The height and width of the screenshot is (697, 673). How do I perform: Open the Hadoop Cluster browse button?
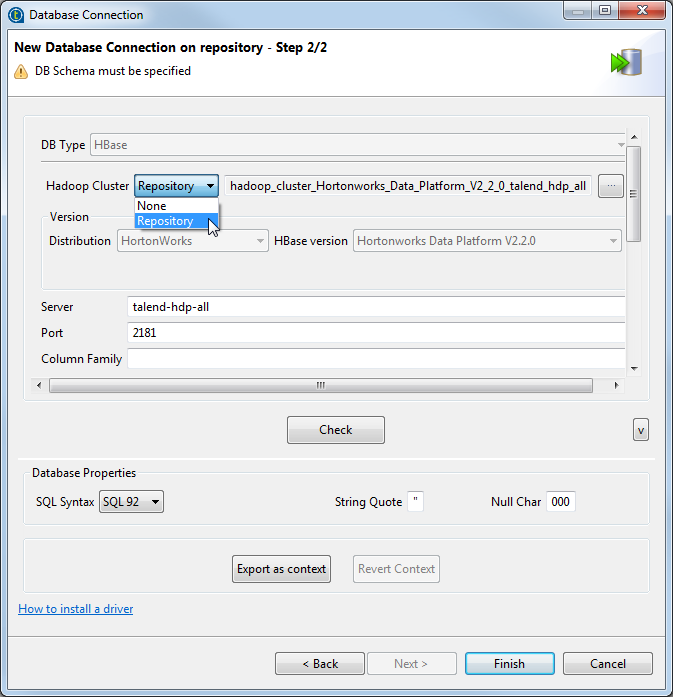click(611, 186)
